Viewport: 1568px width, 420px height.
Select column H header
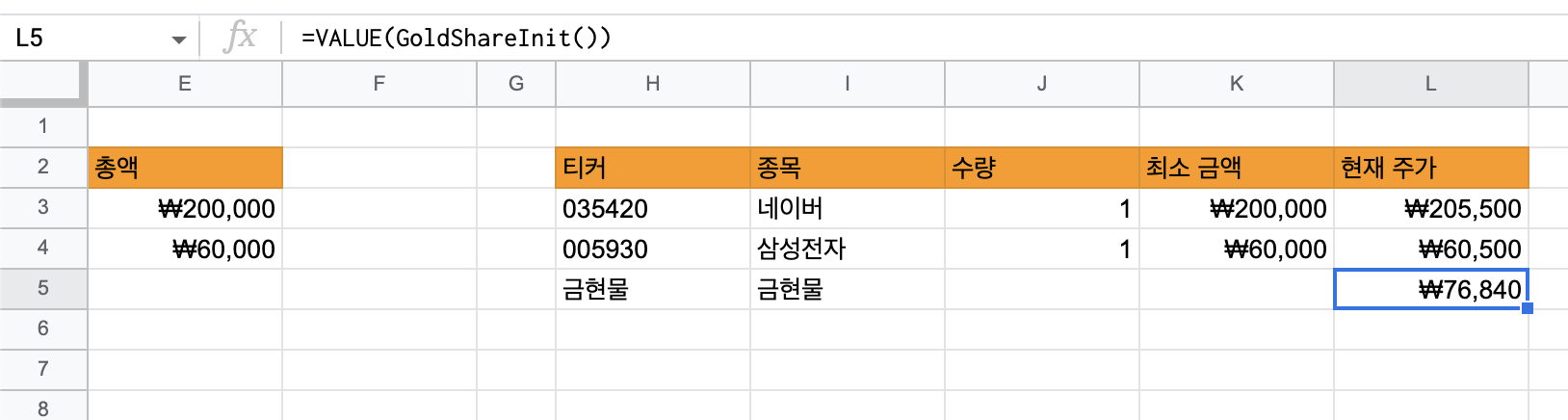click(x=653, y=84)
